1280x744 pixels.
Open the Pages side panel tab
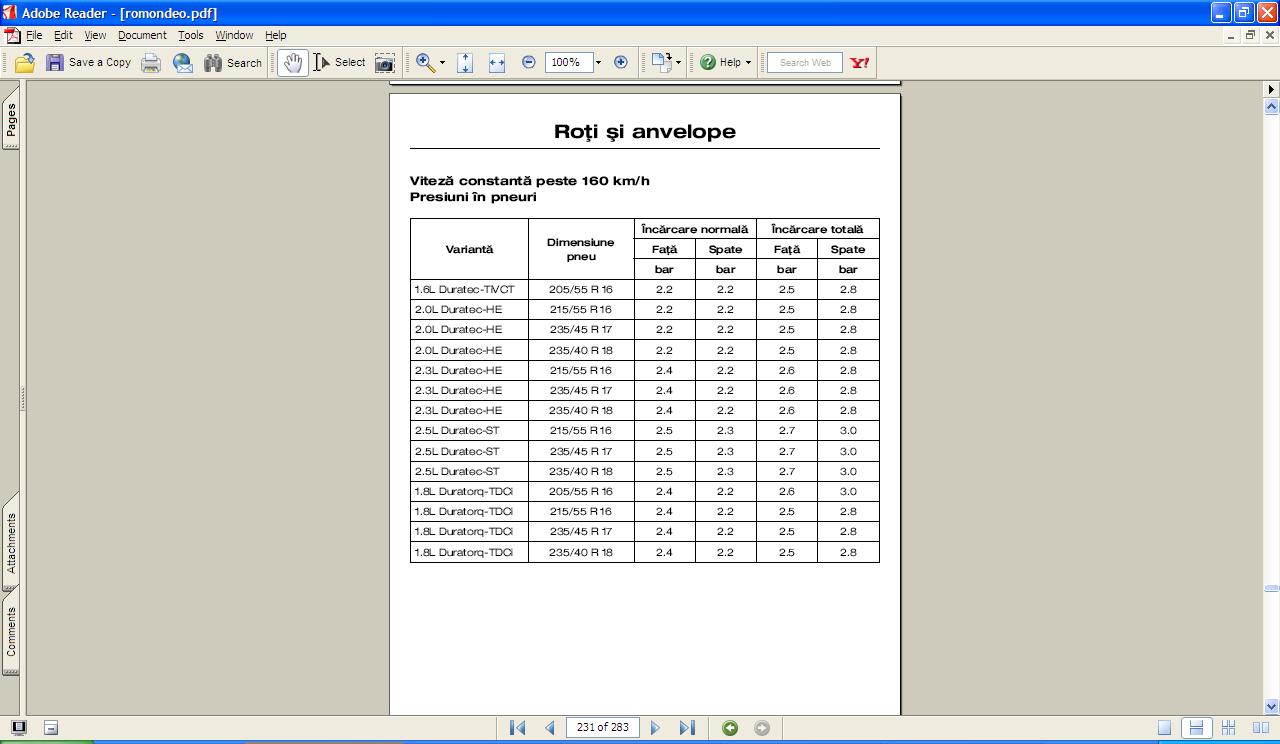(x=11, y=120)
